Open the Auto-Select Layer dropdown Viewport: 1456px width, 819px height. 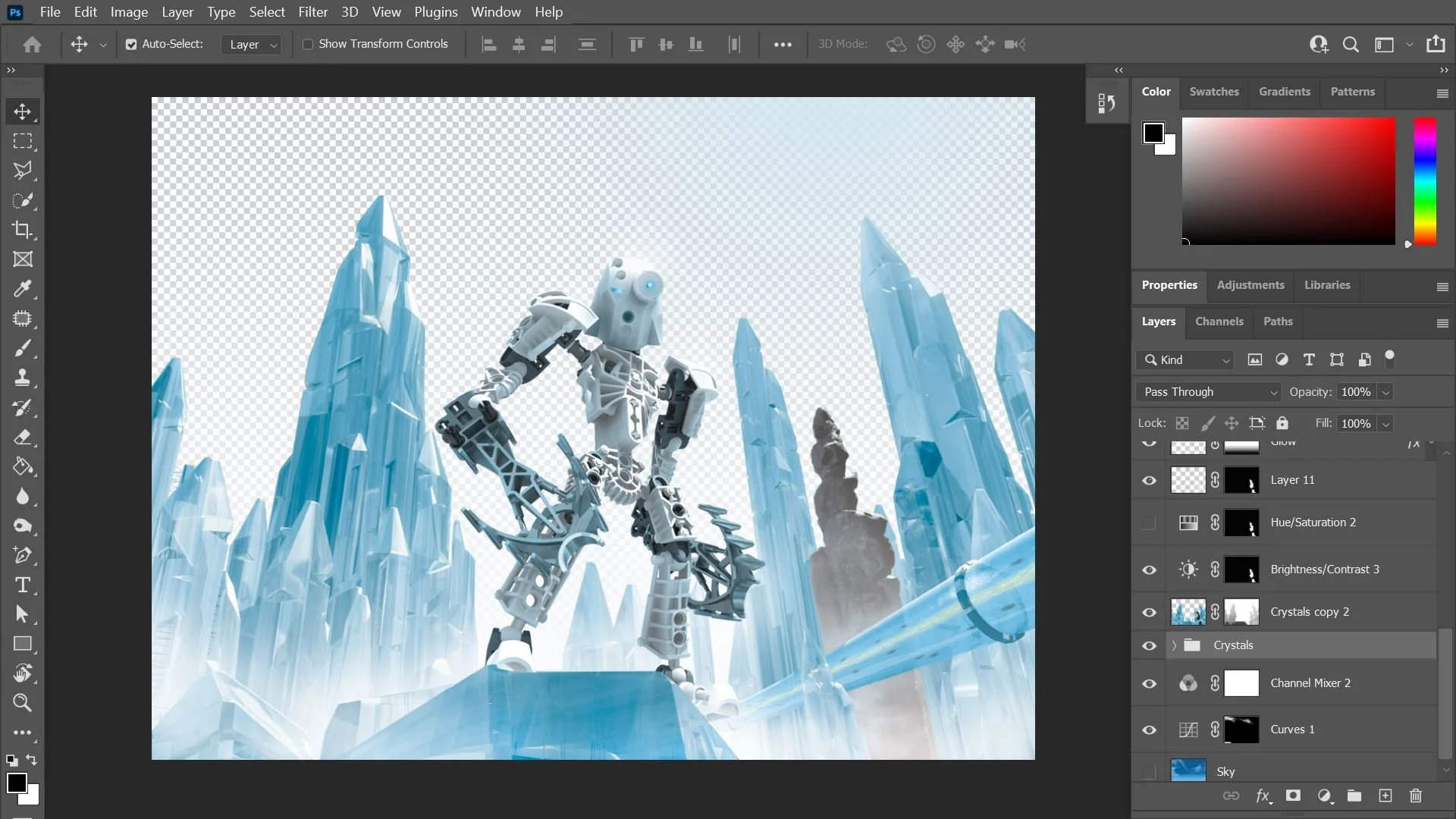[x=253, y=45]
